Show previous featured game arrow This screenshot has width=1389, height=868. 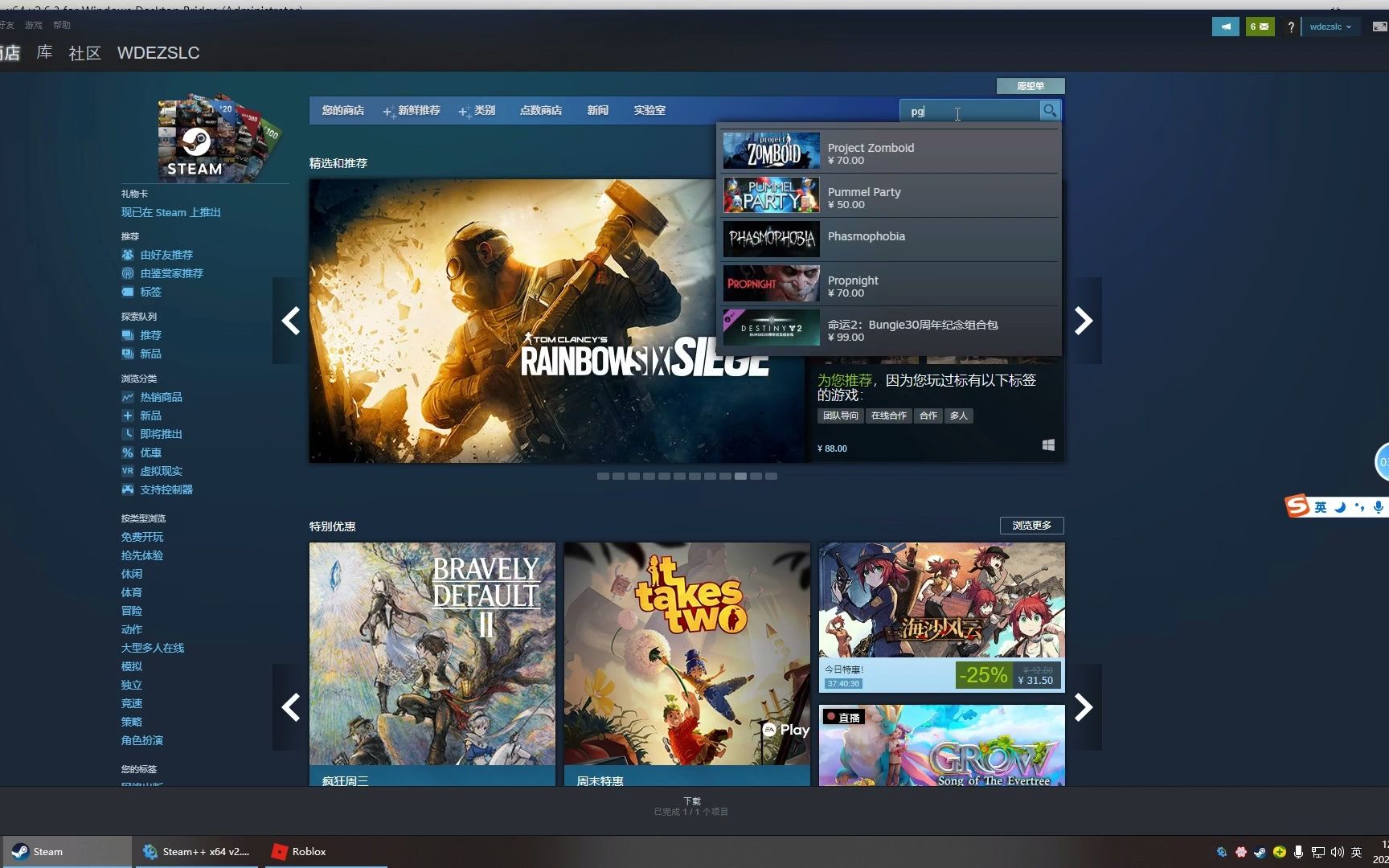pos(290,321)
